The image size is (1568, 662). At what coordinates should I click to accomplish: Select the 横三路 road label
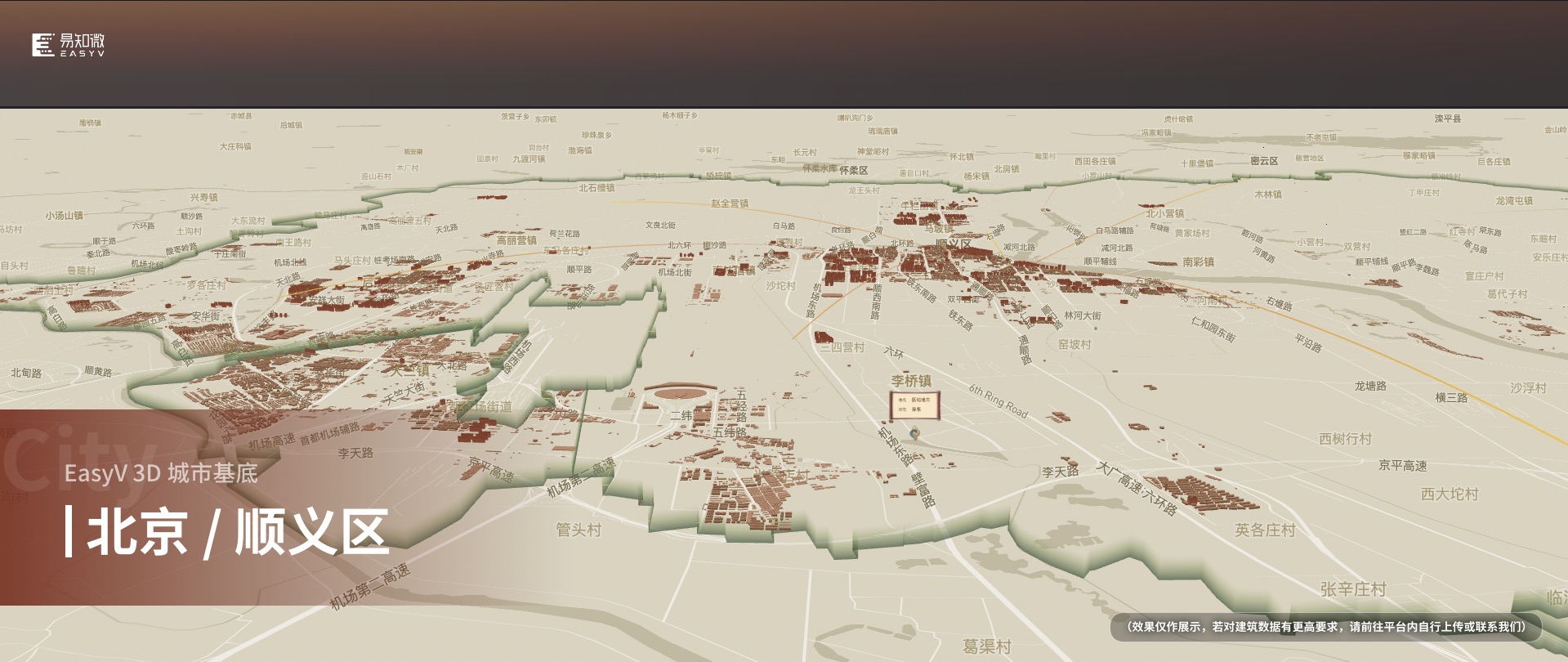(x=1451, y=397)
